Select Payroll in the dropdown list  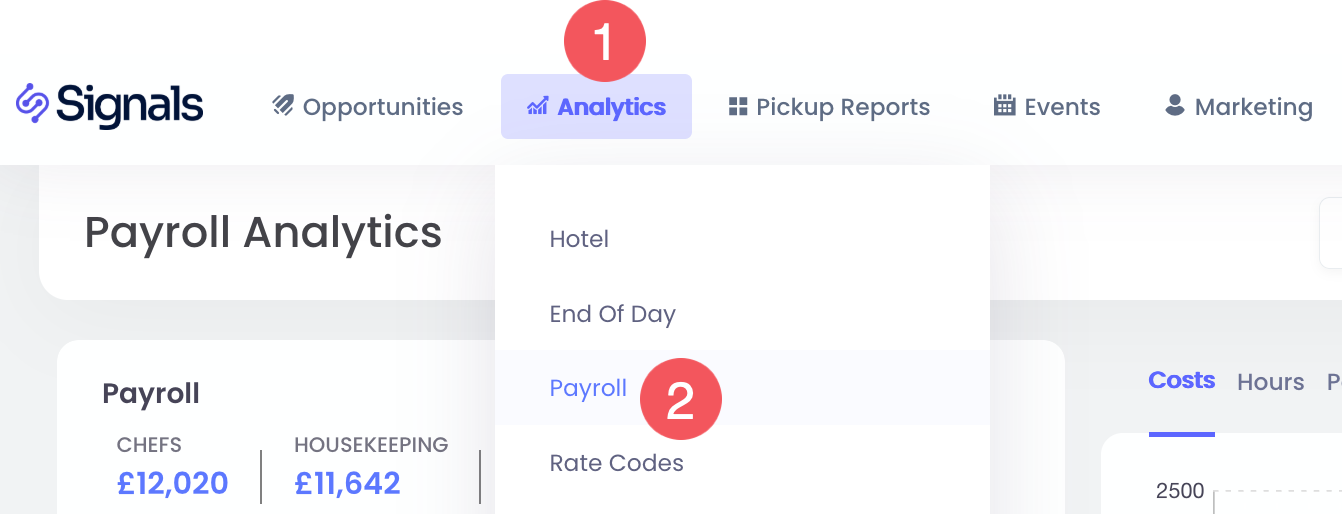[588, 388]
